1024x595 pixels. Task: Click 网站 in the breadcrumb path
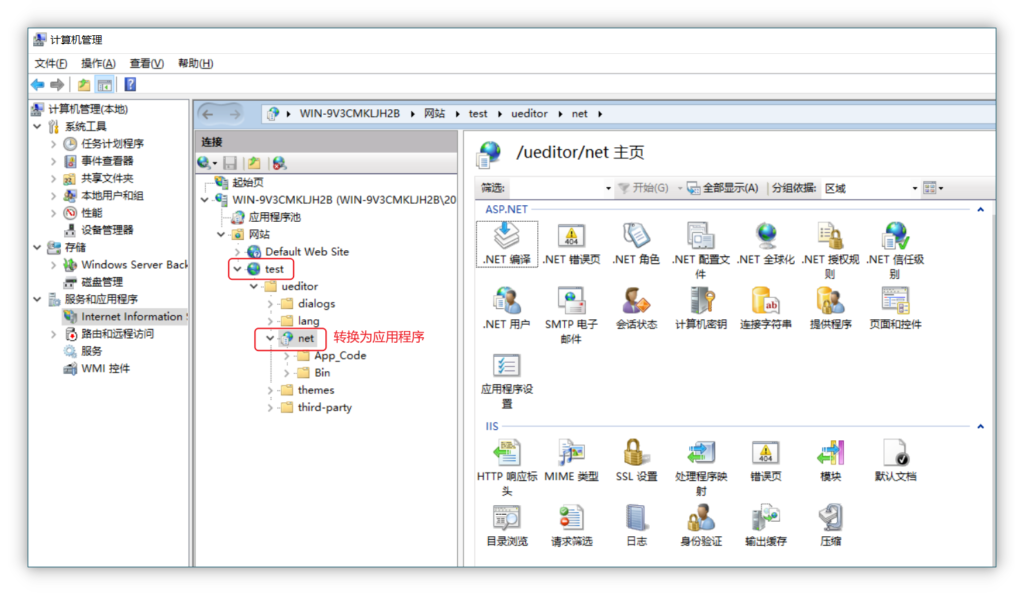point(434,114)
